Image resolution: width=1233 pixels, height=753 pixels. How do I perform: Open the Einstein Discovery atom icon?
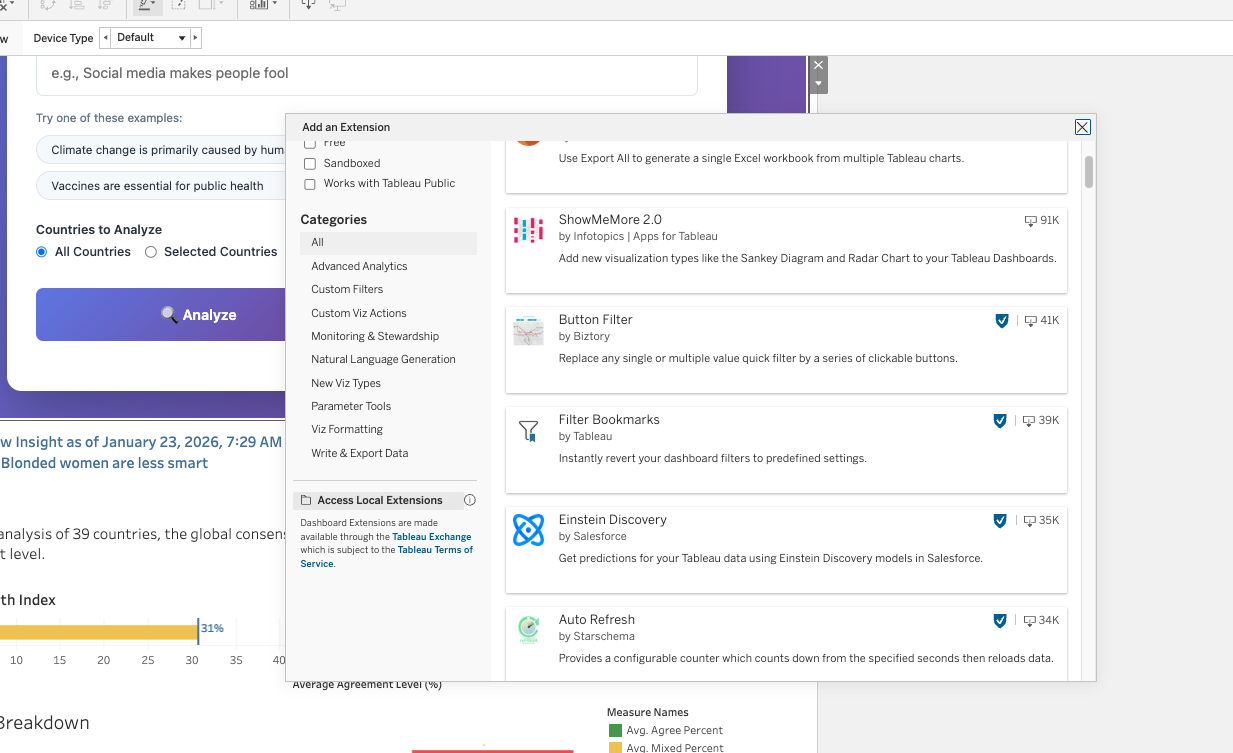[x=528, y=530]
